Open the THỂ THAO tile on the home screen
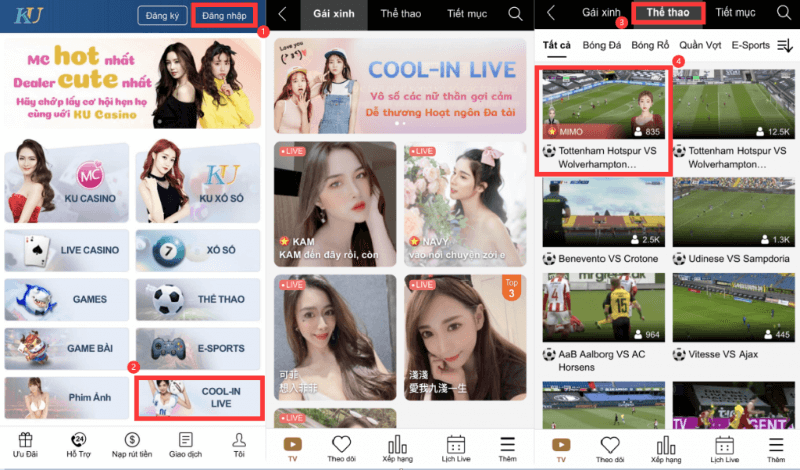Image resolution: width=800 pixels, height=470 pixels. click(198, 299)
